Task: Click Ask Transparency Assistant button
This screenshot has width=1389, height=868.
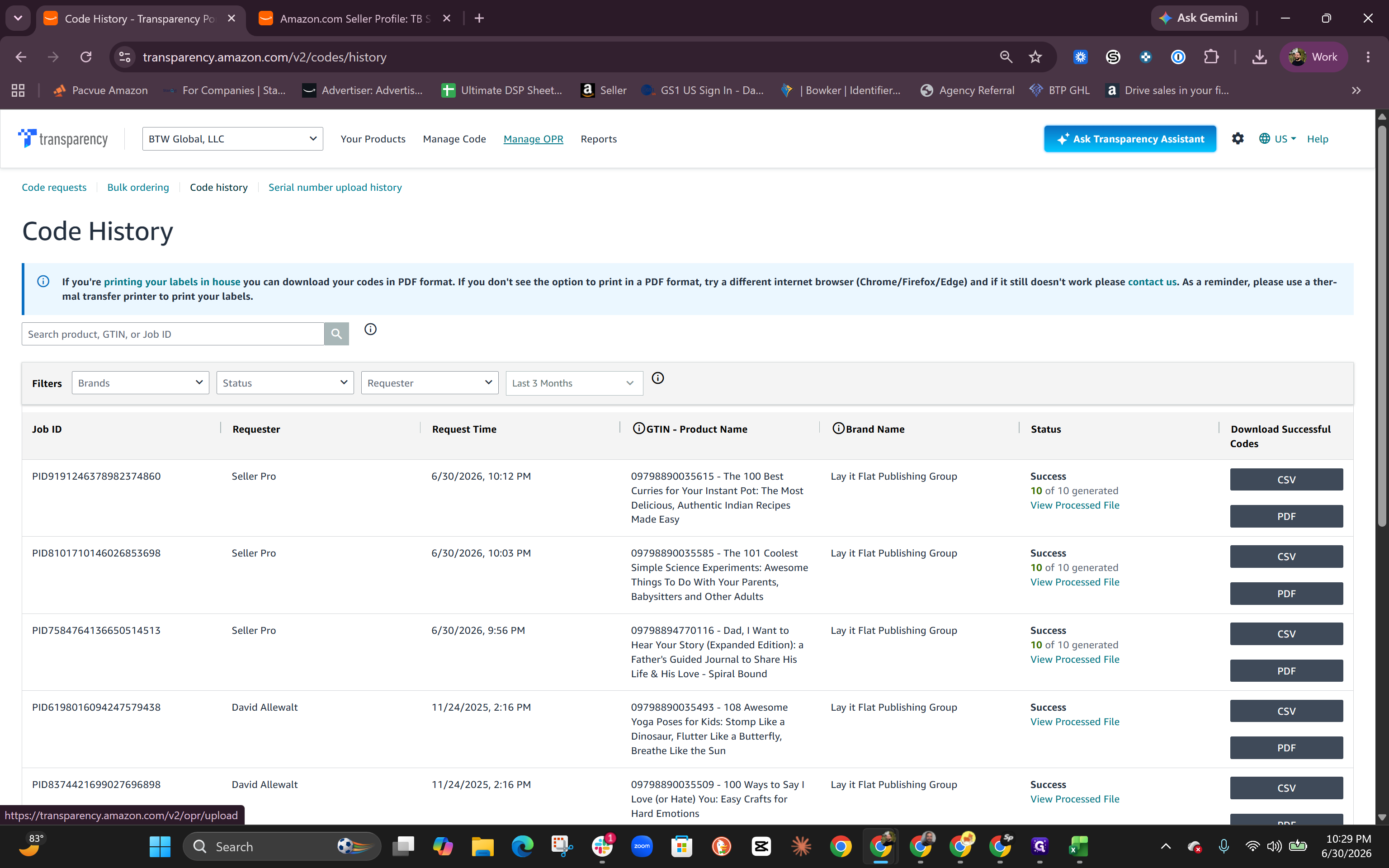Action: point(1129,138)
